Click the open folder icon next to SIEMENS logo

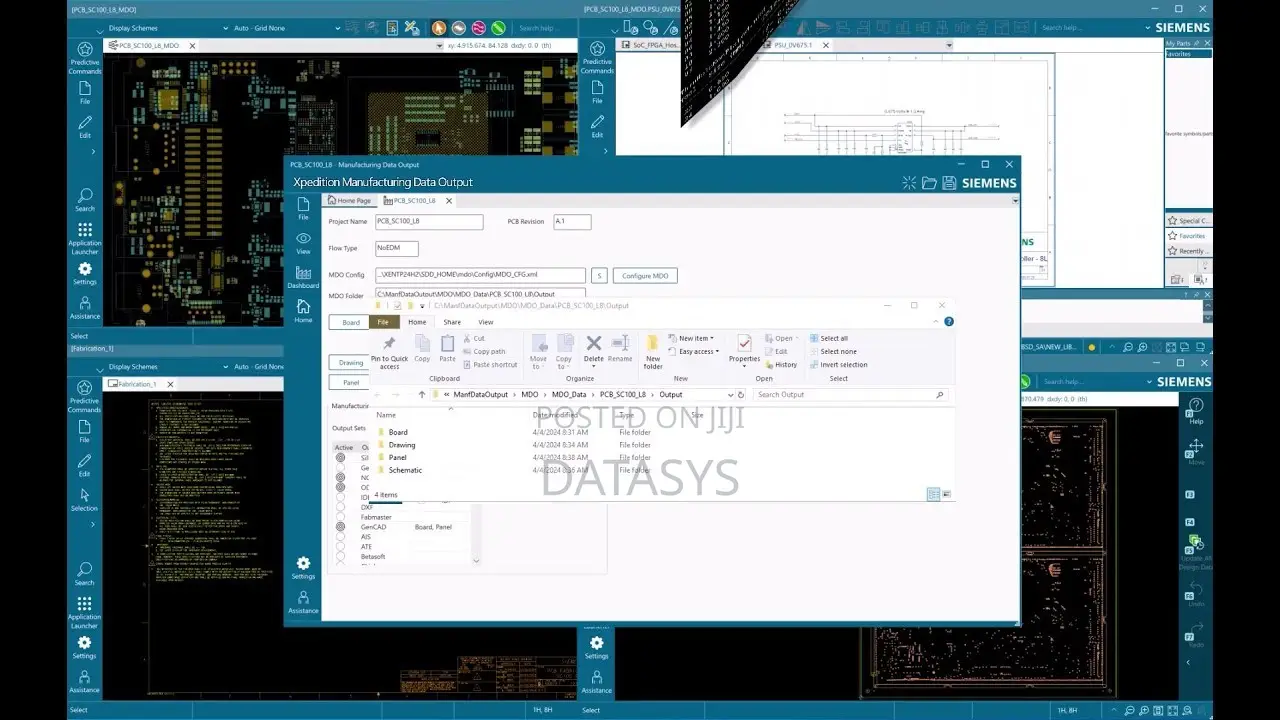pyautogui.click(x=929, y=183)
